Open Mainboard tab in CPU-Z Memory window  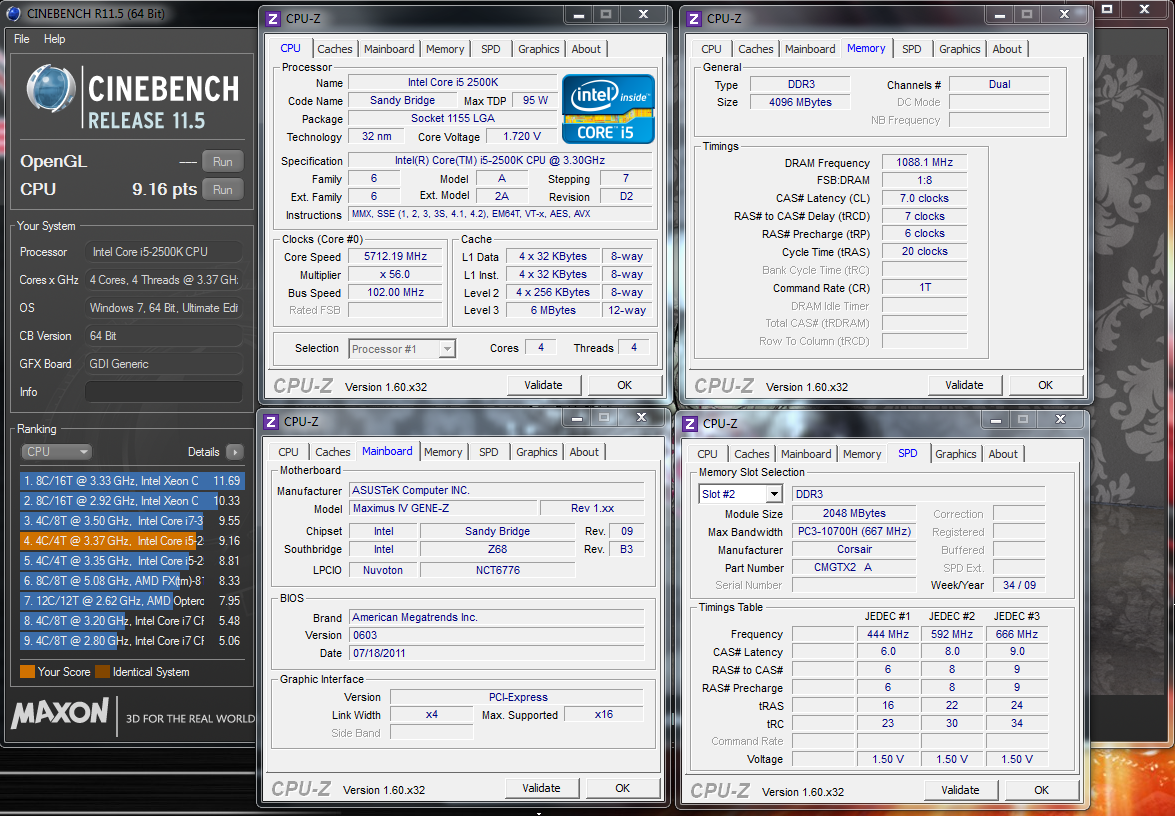coord(810,49)
